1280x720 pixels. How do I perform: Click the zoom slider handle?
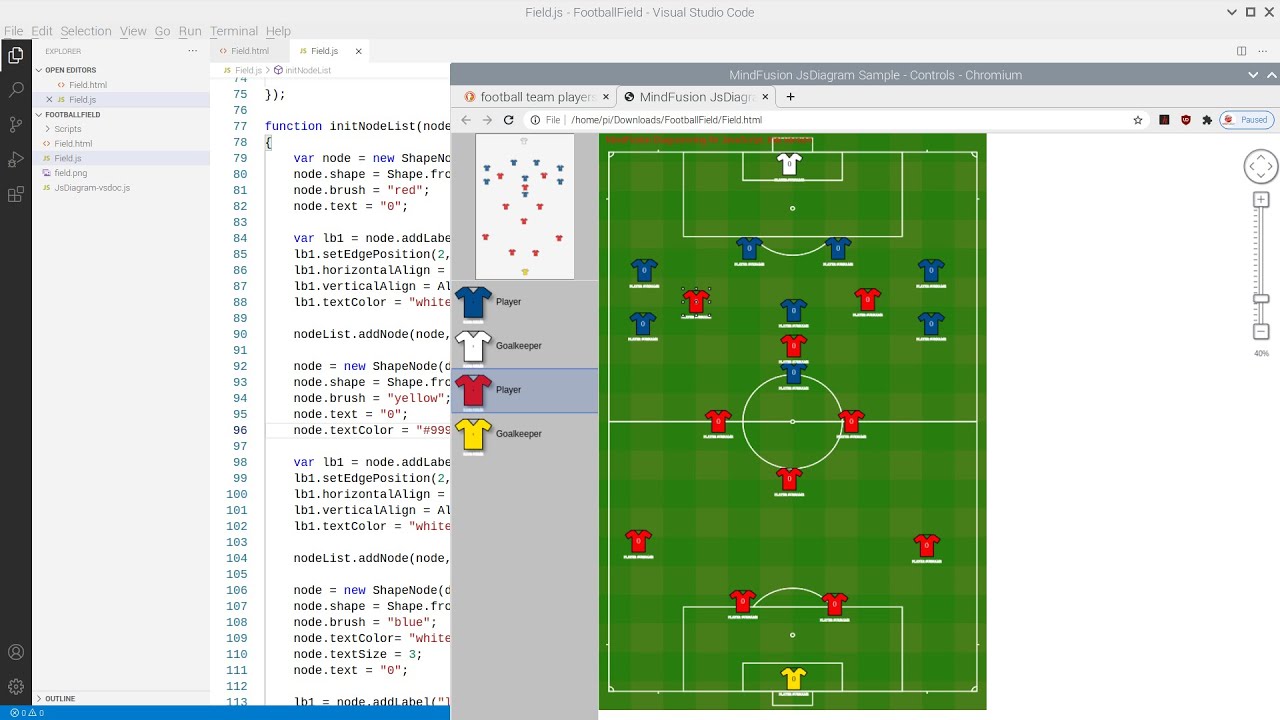1261,299
